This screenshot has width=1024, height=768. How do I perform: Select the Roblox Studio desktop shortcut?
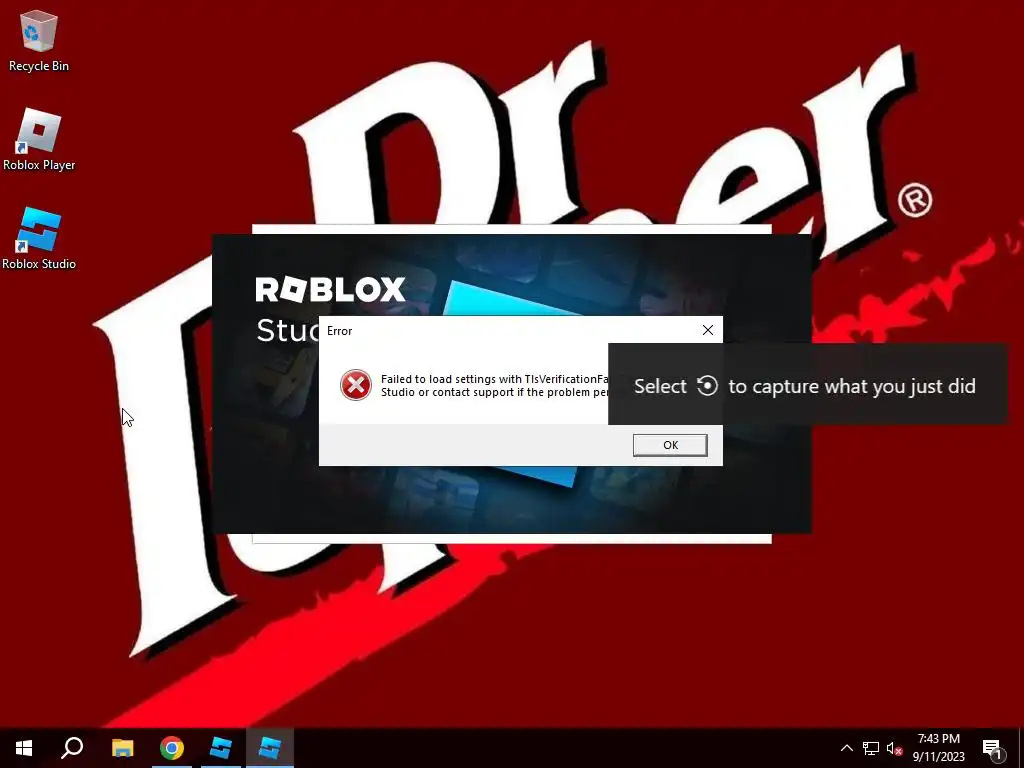click(39, 238)
